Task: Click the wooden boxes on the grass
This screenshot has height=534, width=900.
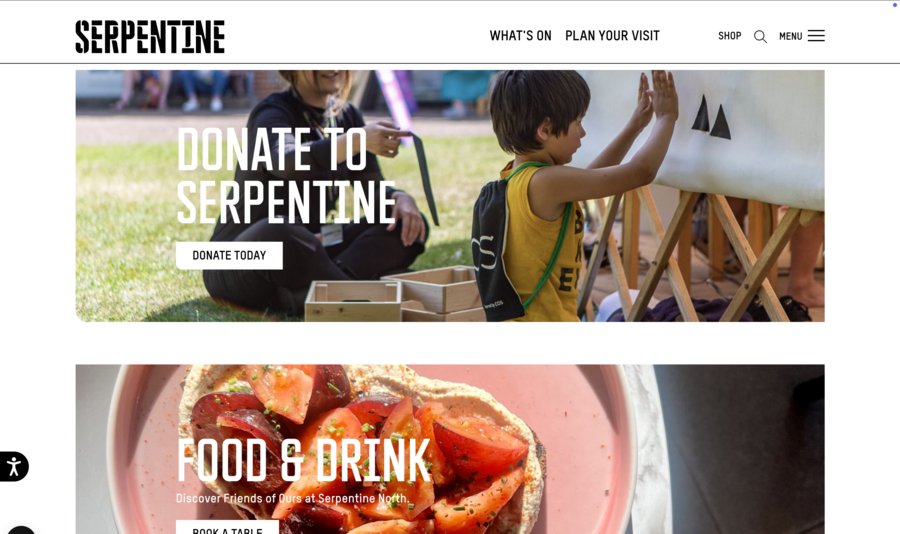Action: pos(396,294)
